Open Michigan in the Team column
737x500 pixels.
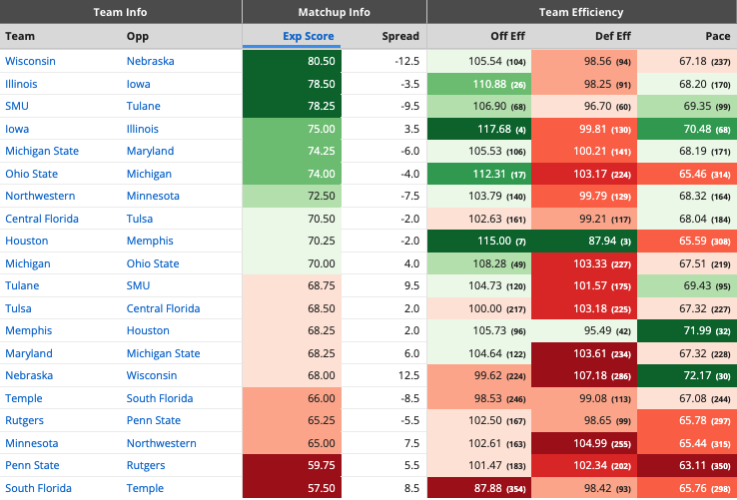[28, 264]
